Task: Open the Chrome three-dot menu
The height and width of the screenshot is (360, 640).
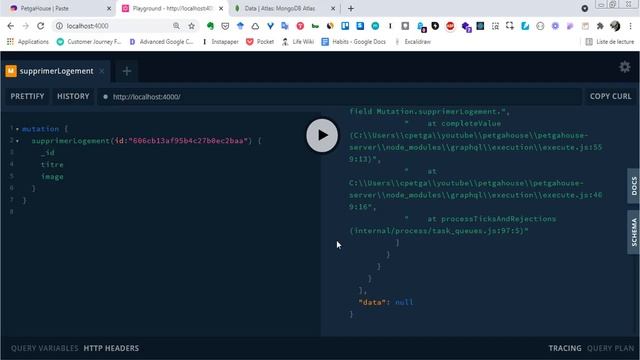Action: click(x=631, y=26)
